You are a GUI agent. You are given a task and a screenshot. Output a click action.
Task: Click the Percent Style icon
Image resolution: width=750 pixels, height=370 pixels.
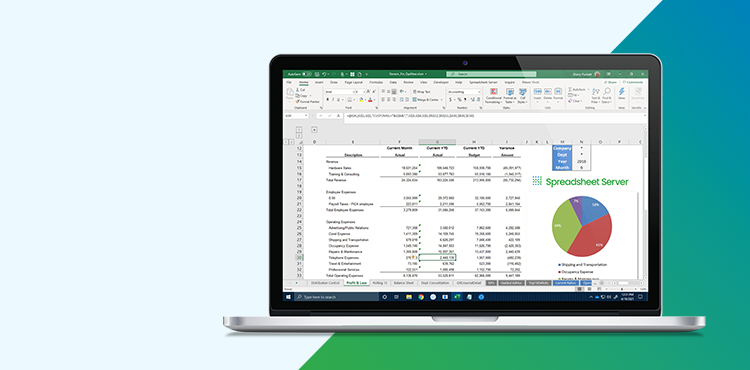coord(459,99)
